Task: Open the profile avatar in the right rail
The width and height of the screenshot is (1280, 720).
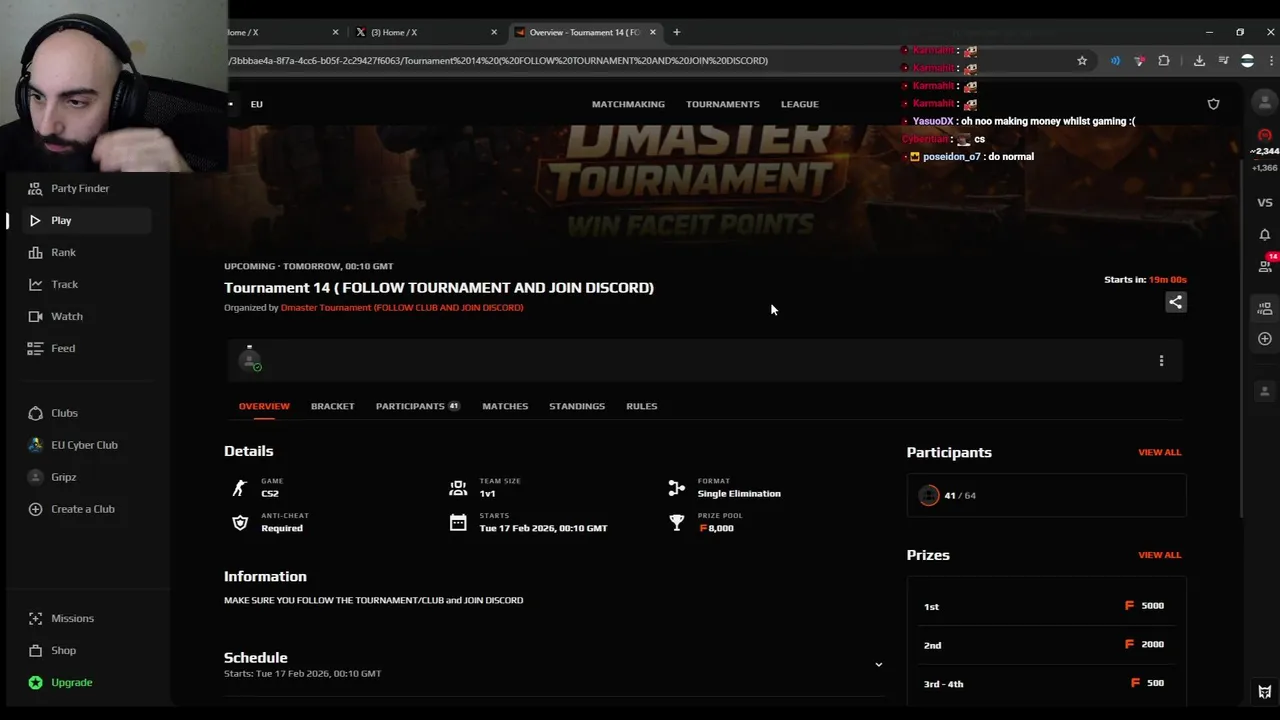Action: point(1265,102)
